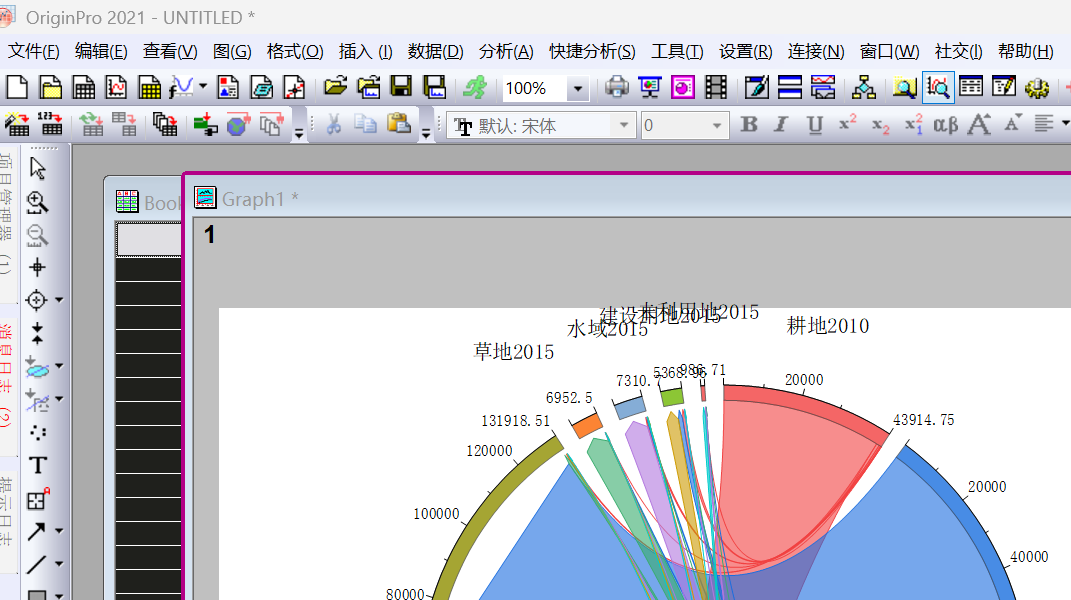The height and width of the screenshot is (600, 1071).
Task: Click the 耕地2010 chord label
Action: 828,326
